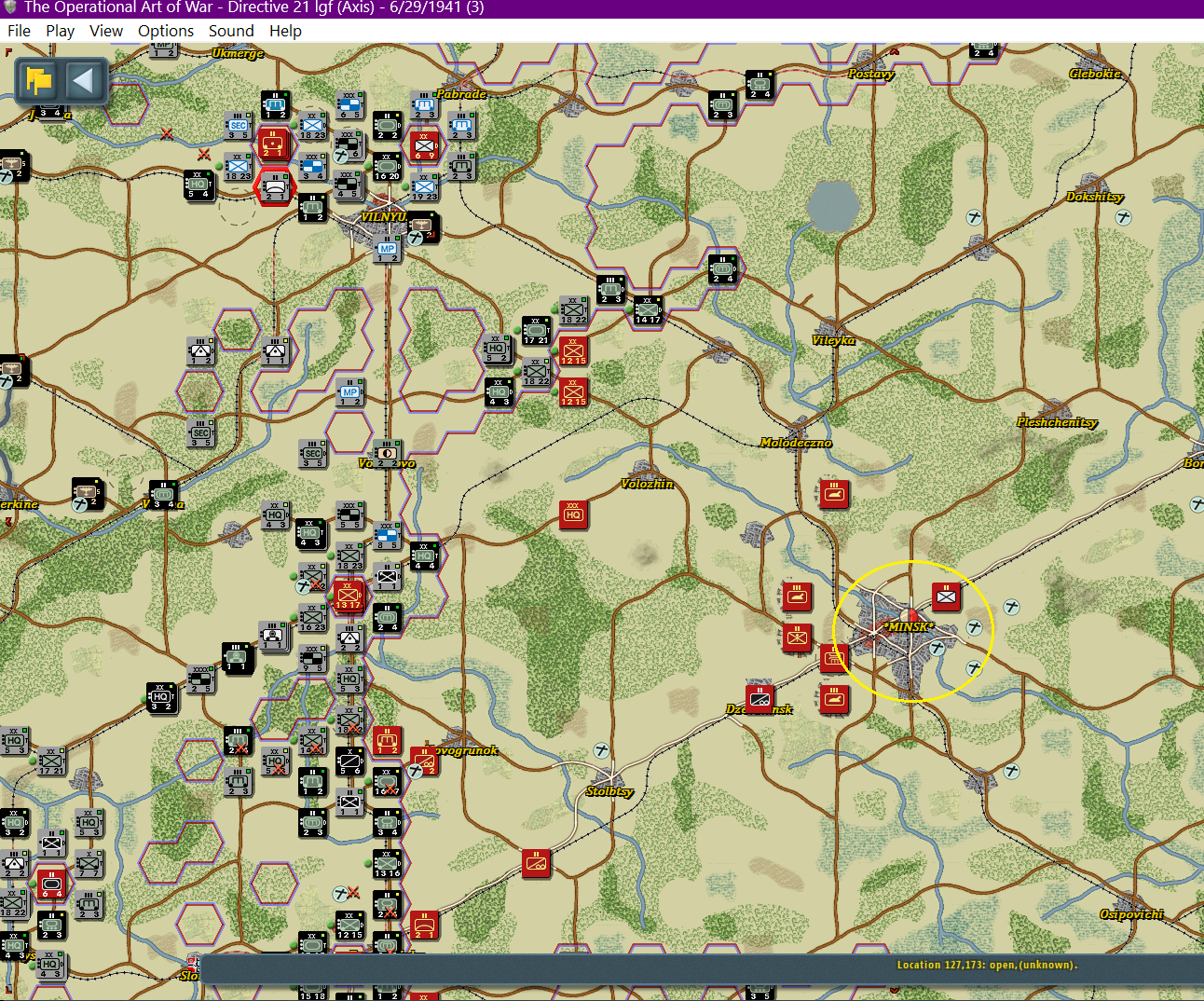Viewport: 1204px width, 1001px height.
Task: Click the Glebokie town label
Action: 1095,74
